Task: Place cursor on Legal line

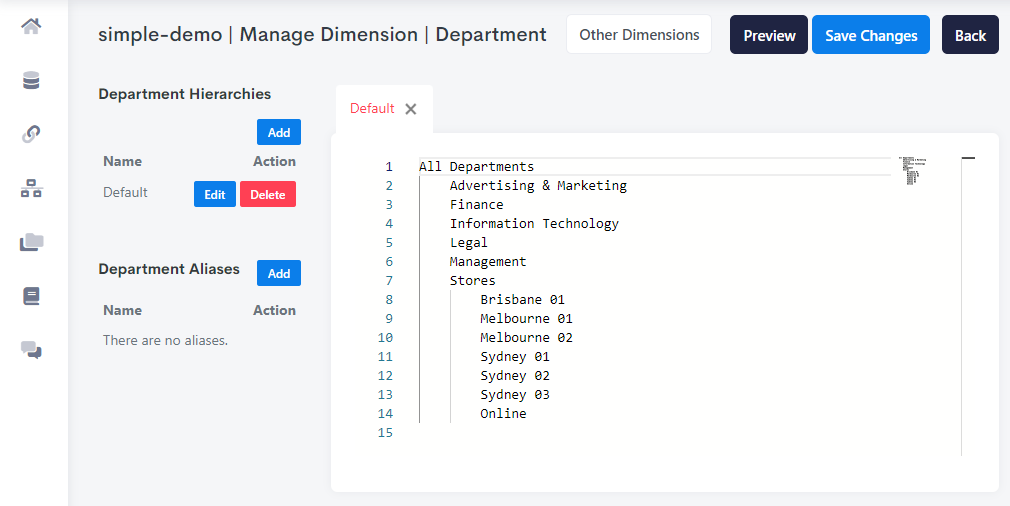Action: pos(468,243)
